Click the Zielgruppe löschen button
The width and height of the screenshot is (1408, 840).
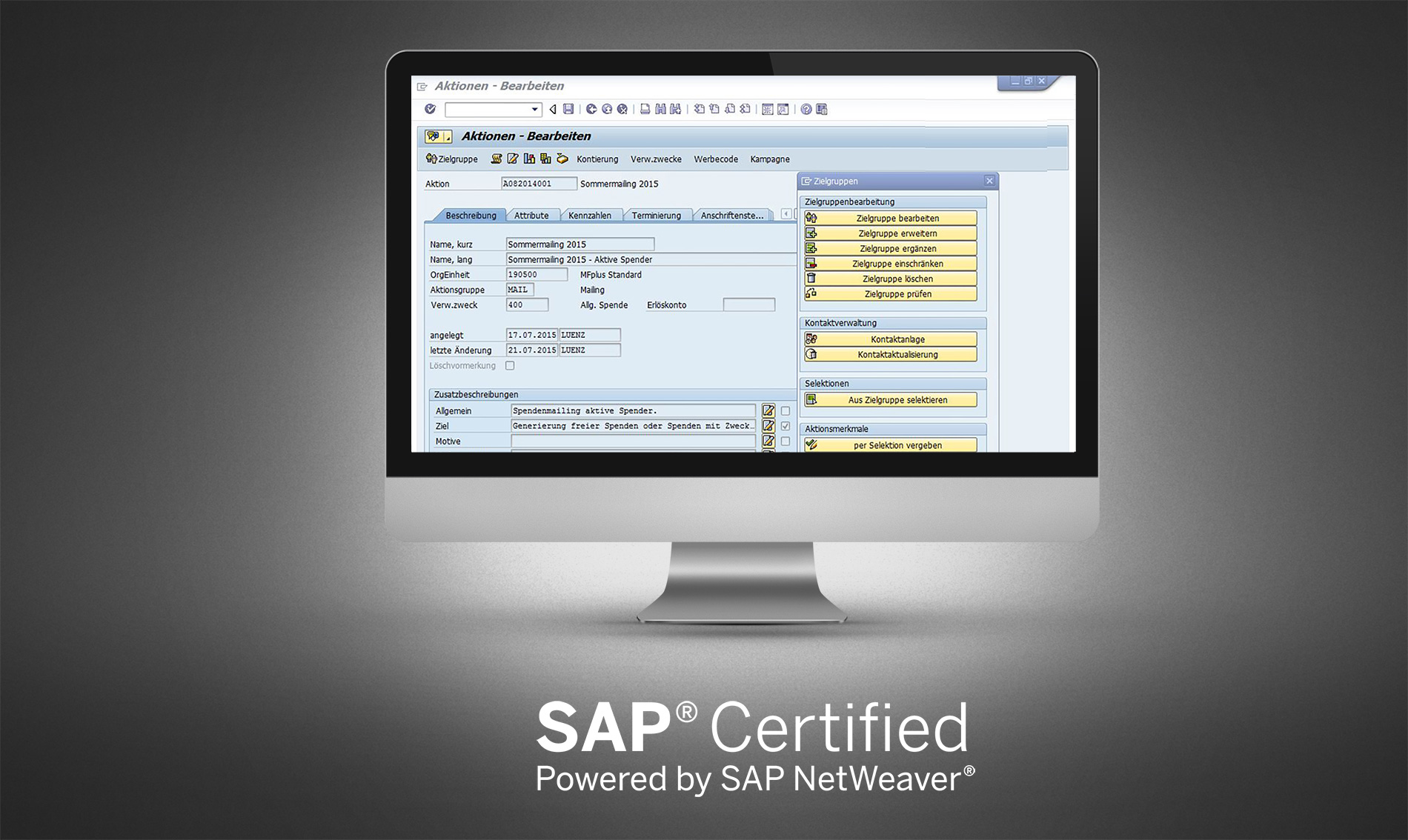coord(891,279)
